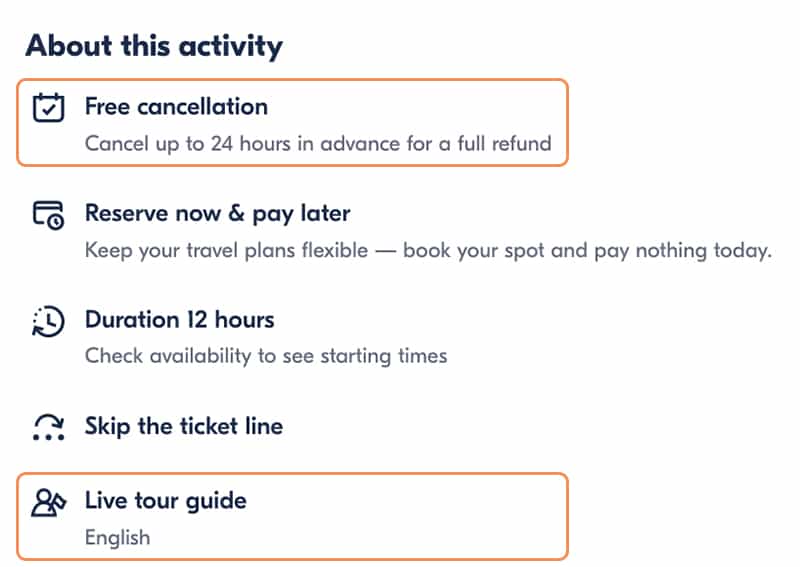This screenshot has width=800, height=567.
Task: Click the 24 hours full refund description
Action: tap(318, 143)
